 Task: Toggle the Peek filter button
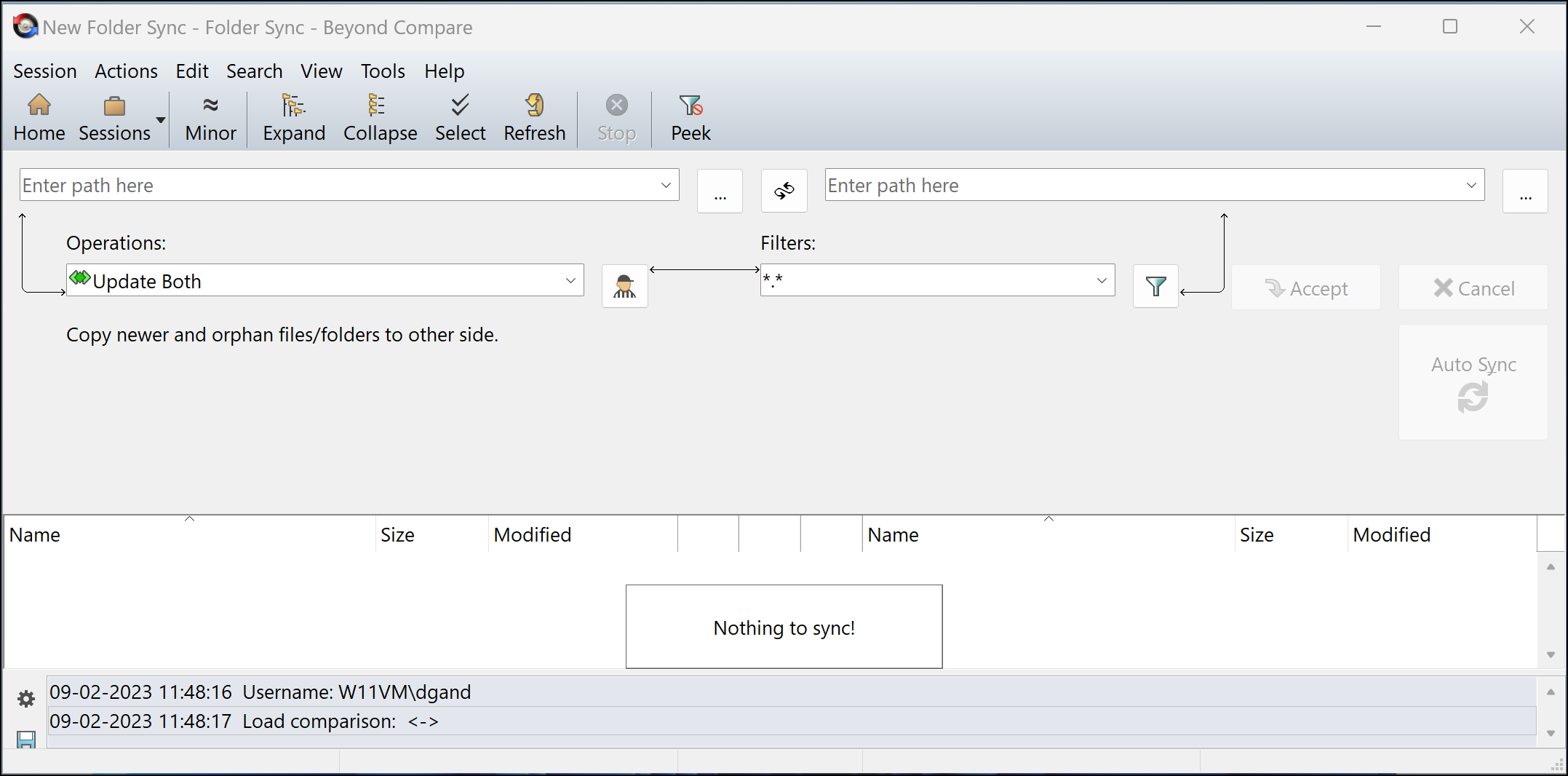click(691, 119)
